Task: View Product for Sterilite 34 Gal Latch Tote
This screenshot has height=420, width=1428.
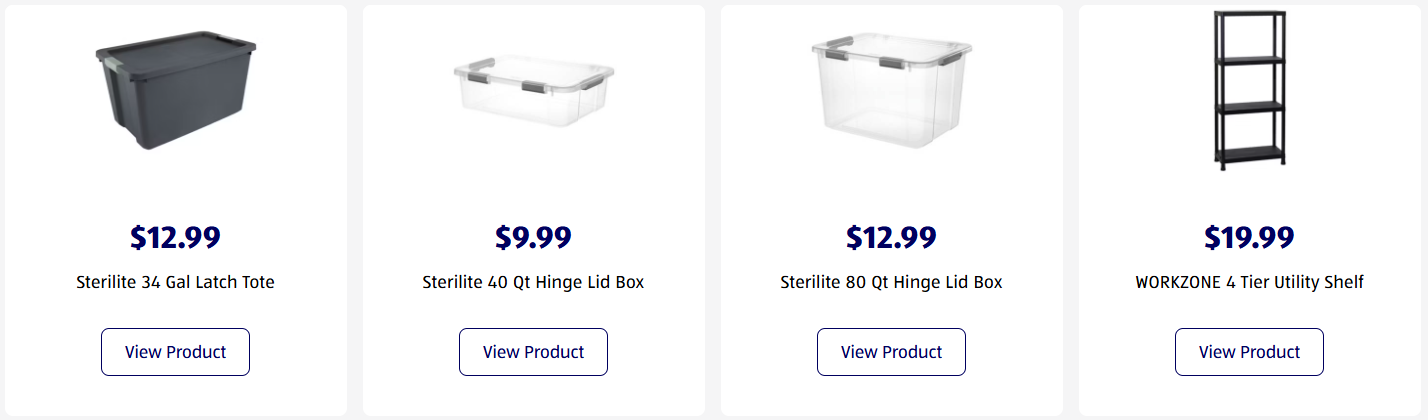Action: 175,352
